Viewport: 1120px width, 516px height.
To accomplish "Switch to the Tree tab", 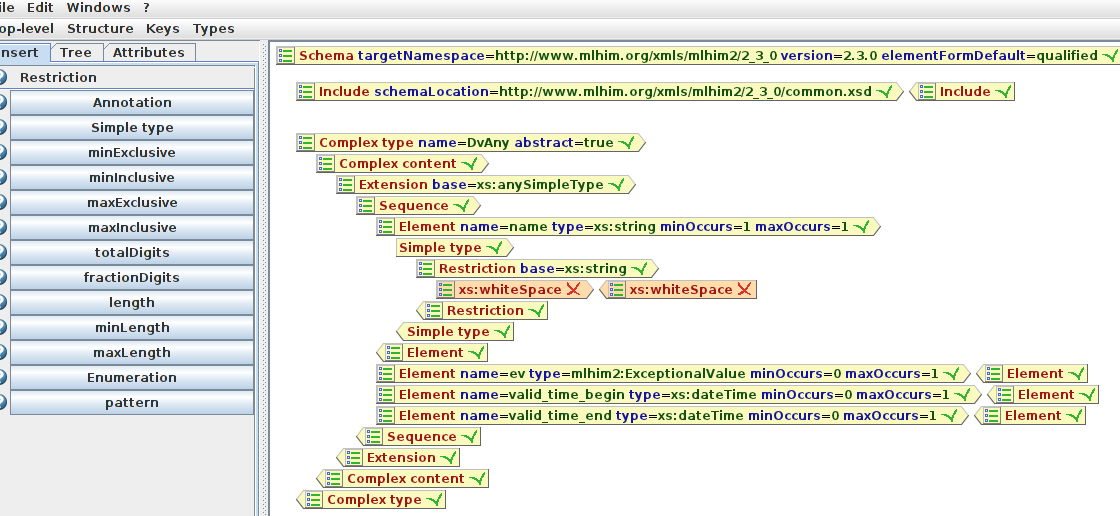I will click(x=75, y=53).
